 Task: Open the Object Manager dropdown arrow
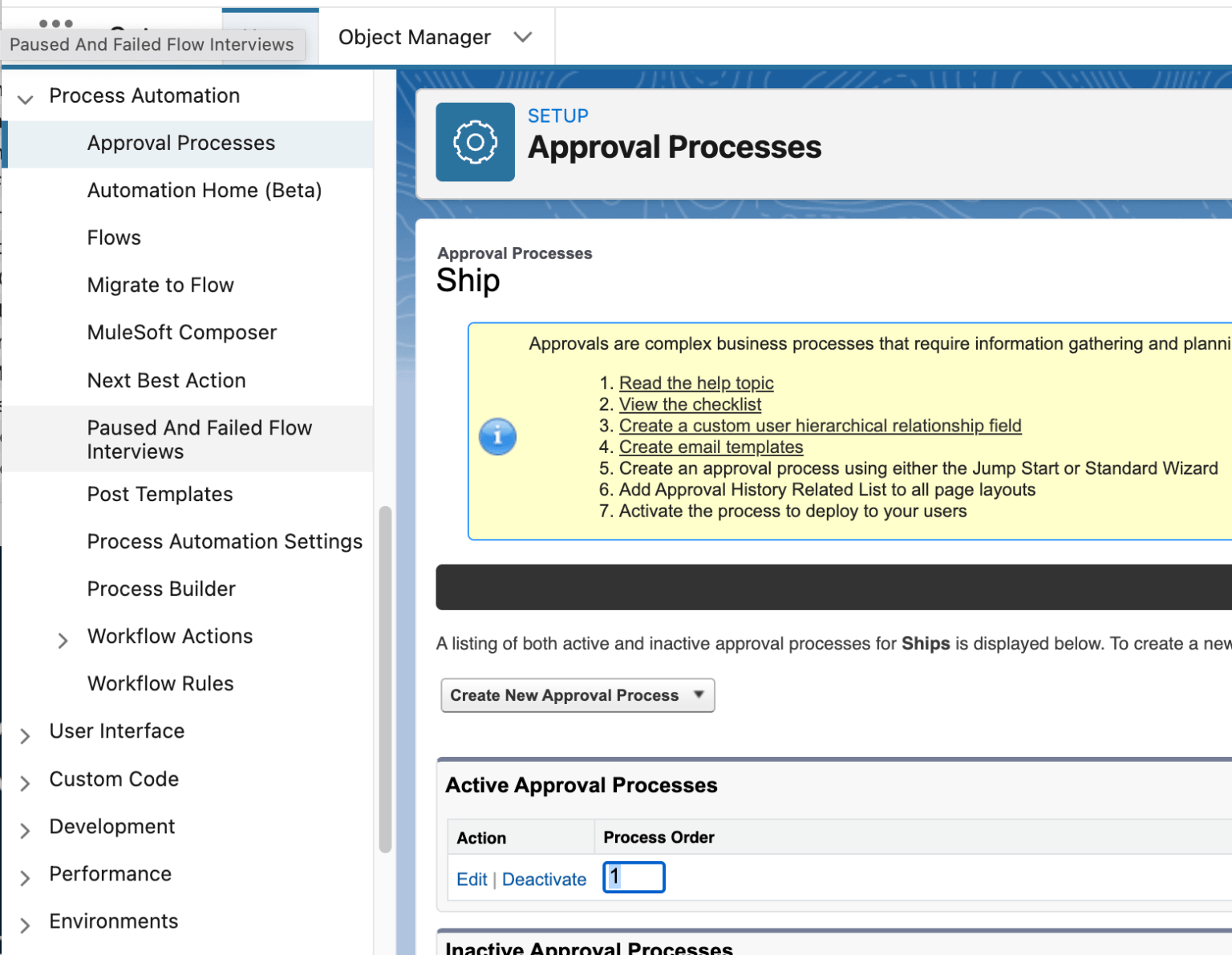(524, 37)
